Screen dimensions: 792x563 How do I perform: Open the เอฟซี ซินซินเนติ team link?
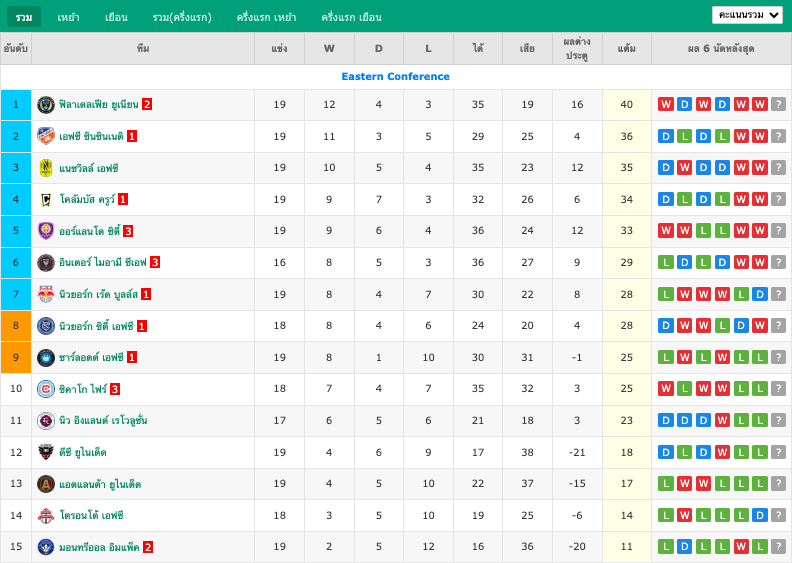click(91, 136)
